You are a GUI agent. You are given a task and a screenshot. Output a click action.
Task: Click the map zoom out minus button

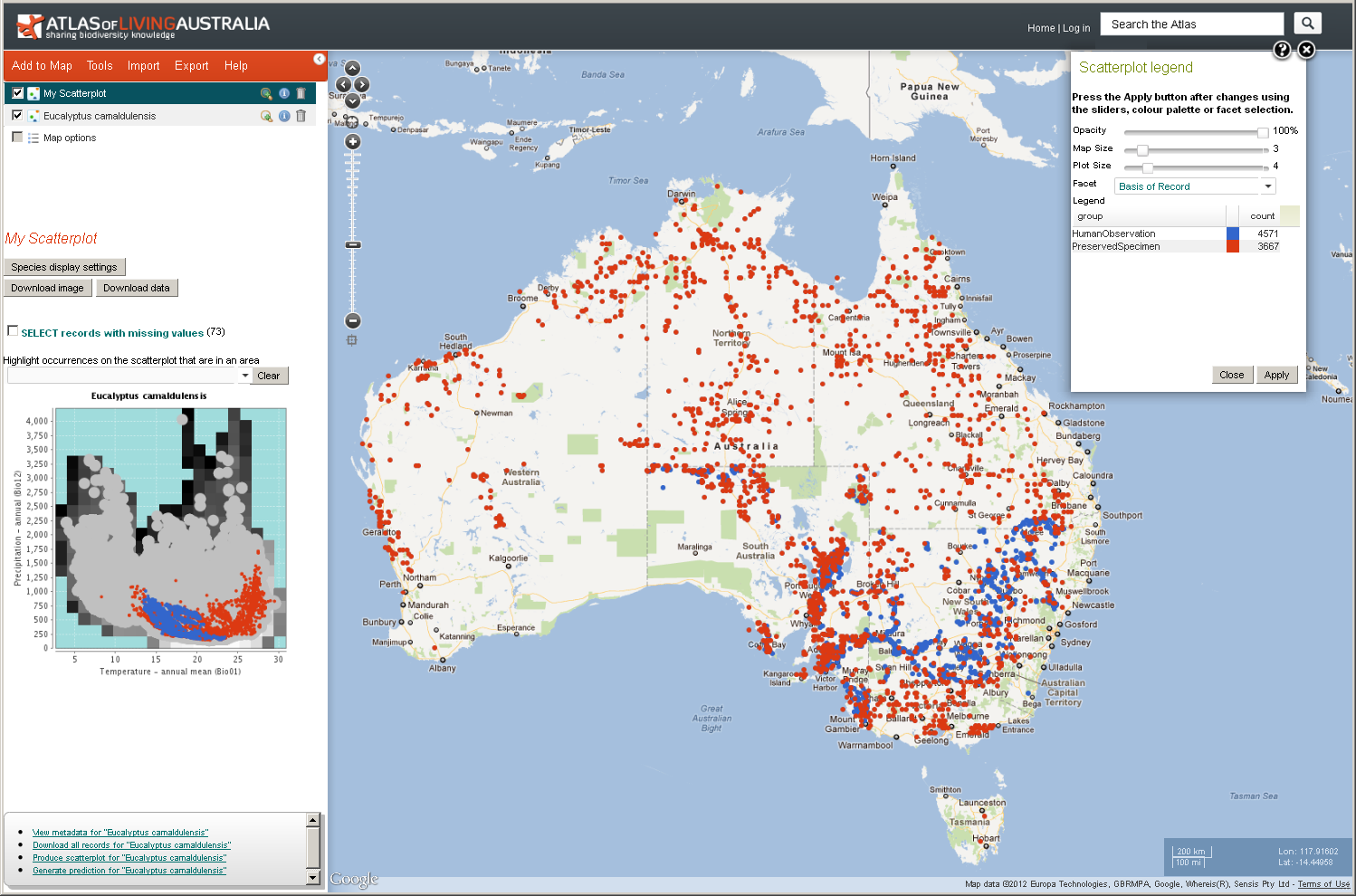353,321
